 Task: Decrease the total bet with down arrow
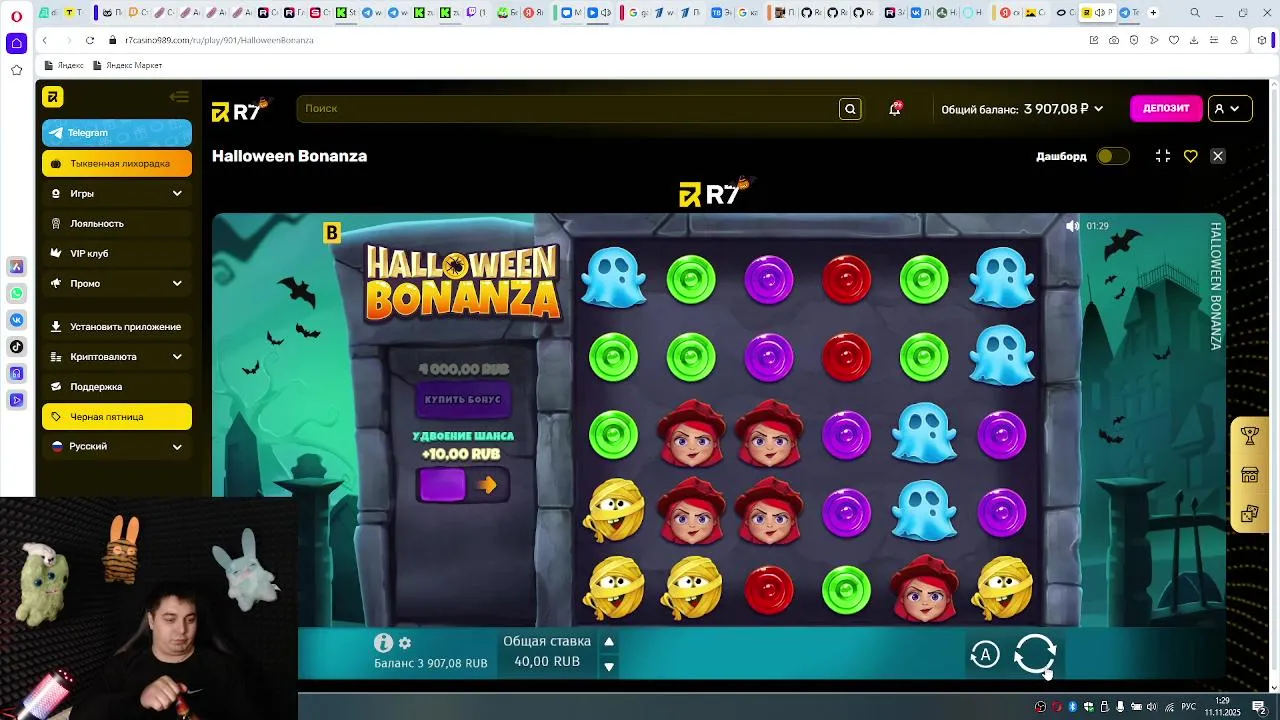click(609, 666)
